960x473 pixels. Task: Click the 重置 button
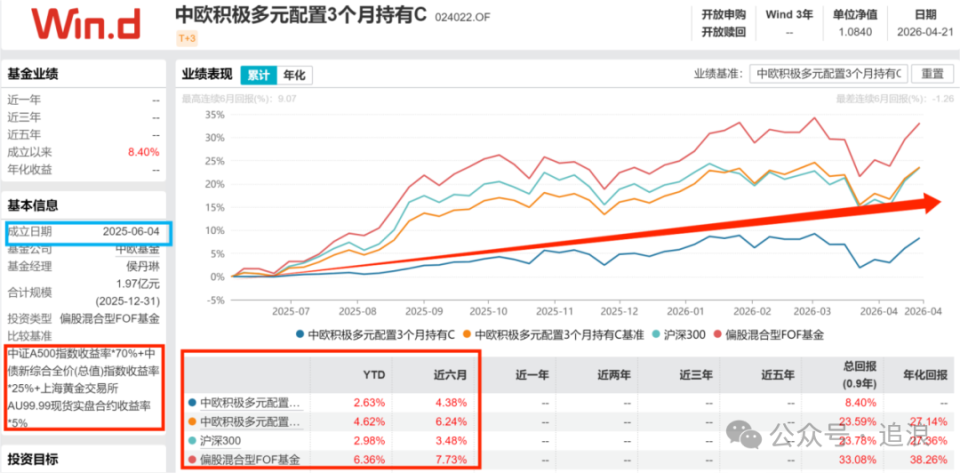click(932, 74)
